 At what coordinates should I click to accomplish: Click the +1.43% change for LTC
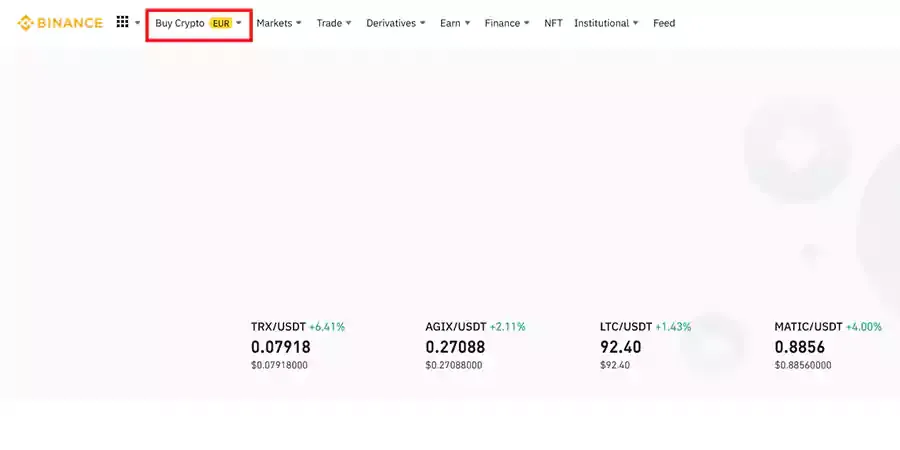[673, 327]
